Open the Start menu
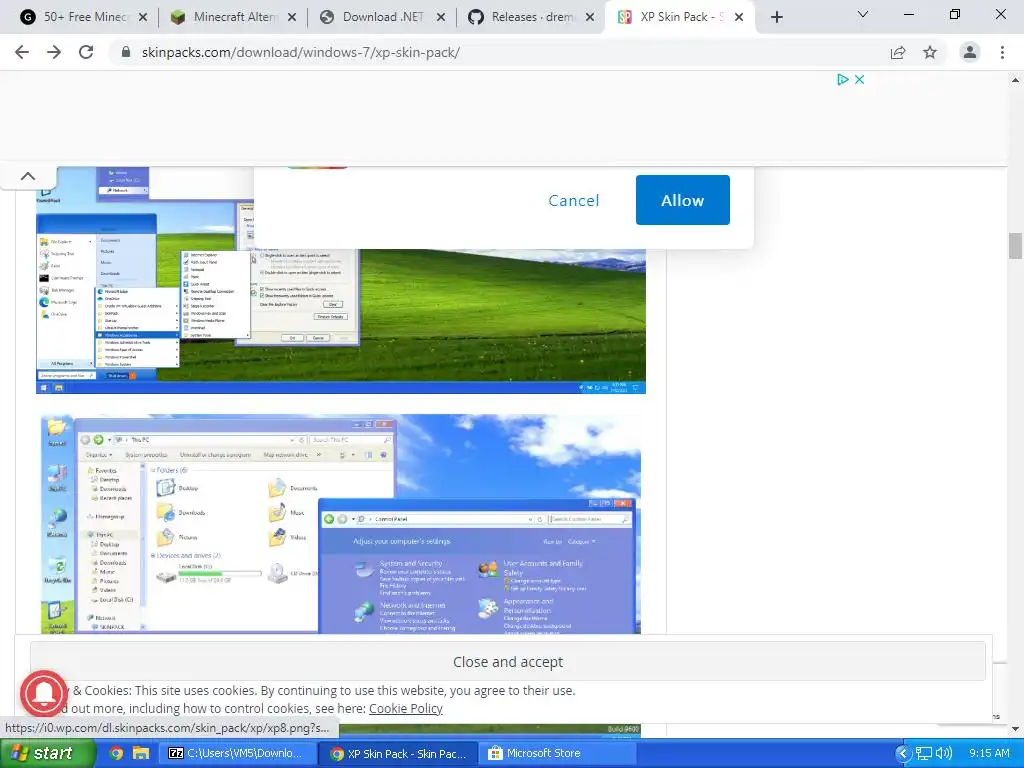This screenshot has width=1024, height=768. click(46, 753)
